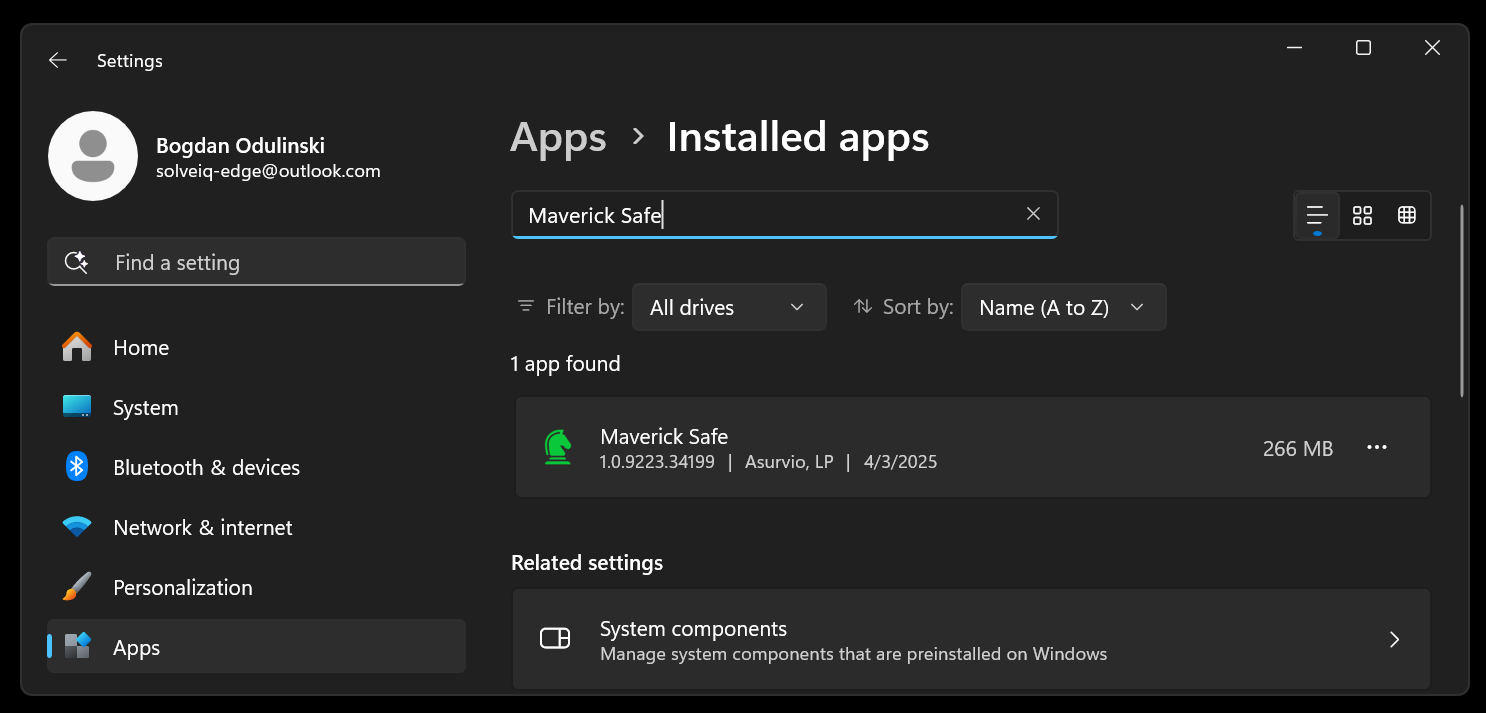Click the 266 MB size text

(1298, 449)
